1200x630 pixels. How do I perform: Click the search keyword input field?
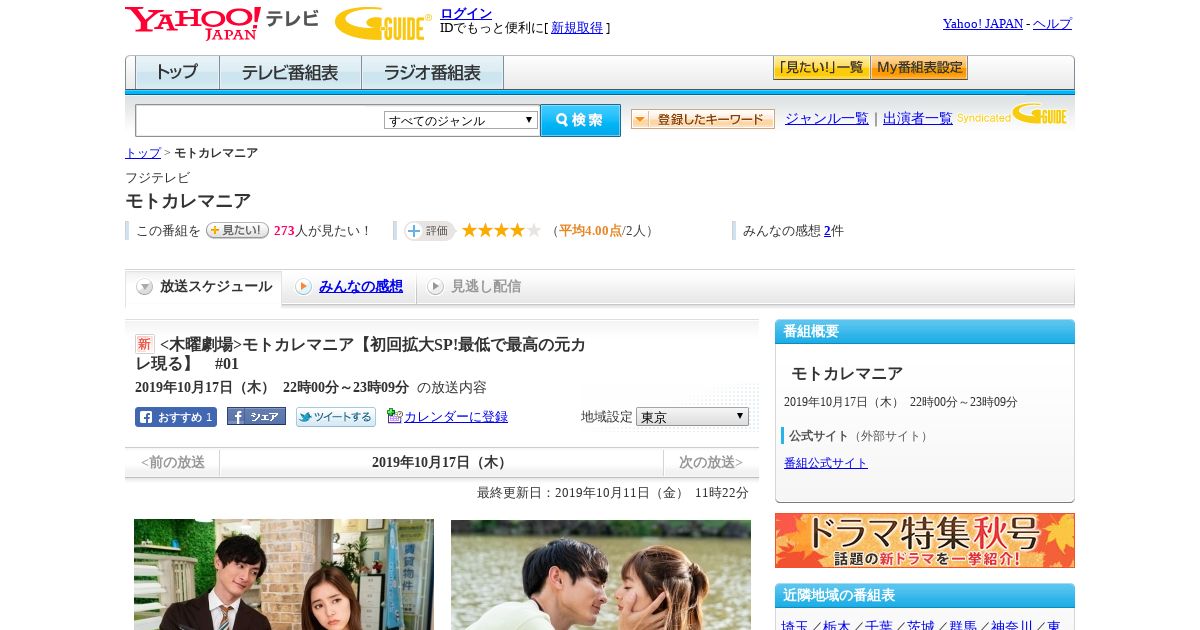point(260,120)
